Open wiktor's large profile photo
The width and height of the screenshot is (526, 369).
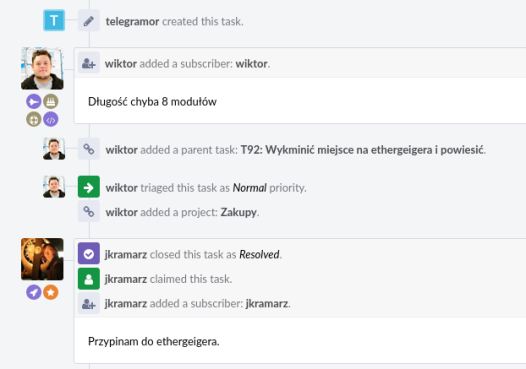pyautogui.click(x=42, y=68)
